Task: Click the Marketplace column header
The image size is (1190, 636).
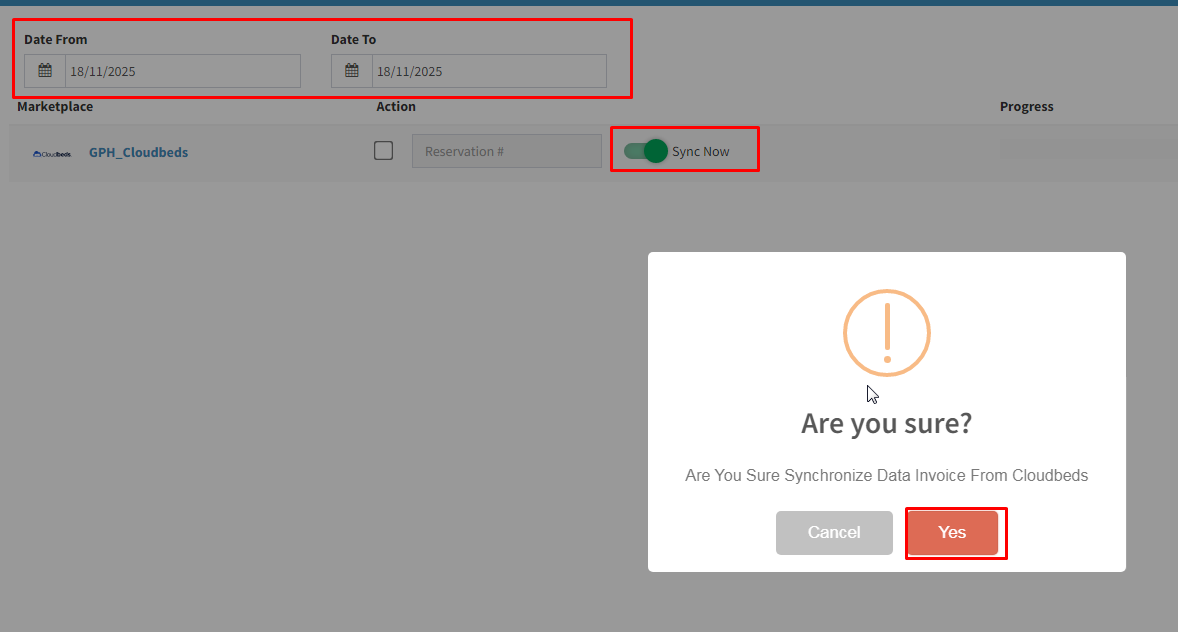Action: [55, 107]
